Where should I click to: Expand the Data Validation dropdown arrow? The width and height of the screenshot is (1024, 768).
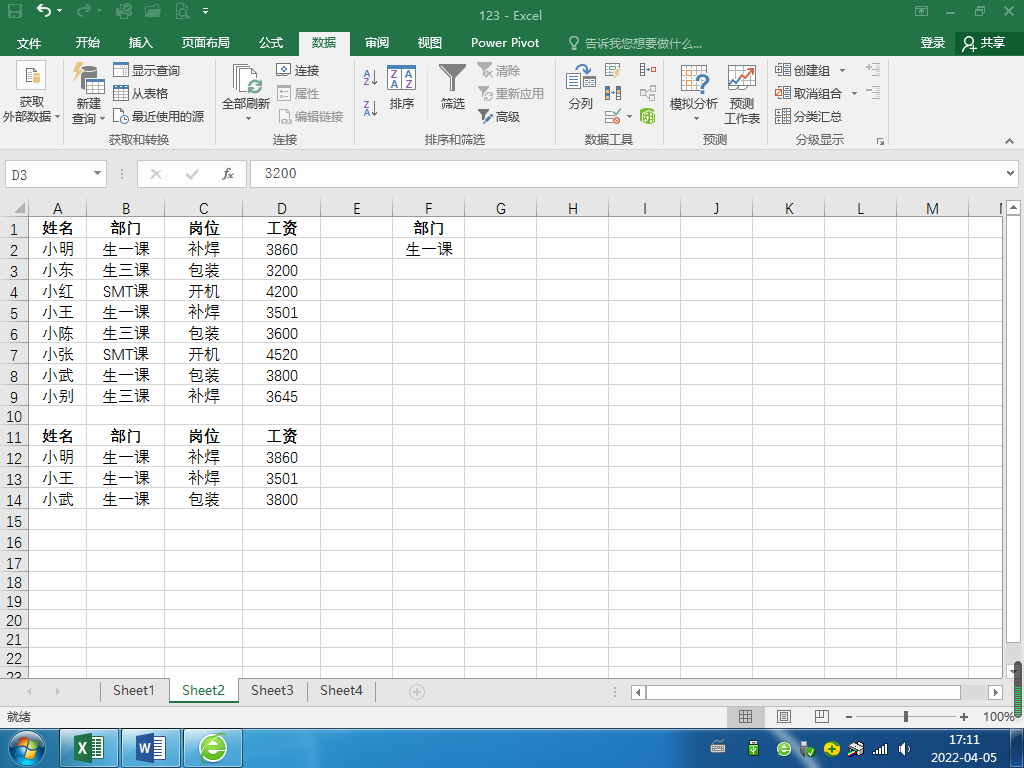coord(630,117)
